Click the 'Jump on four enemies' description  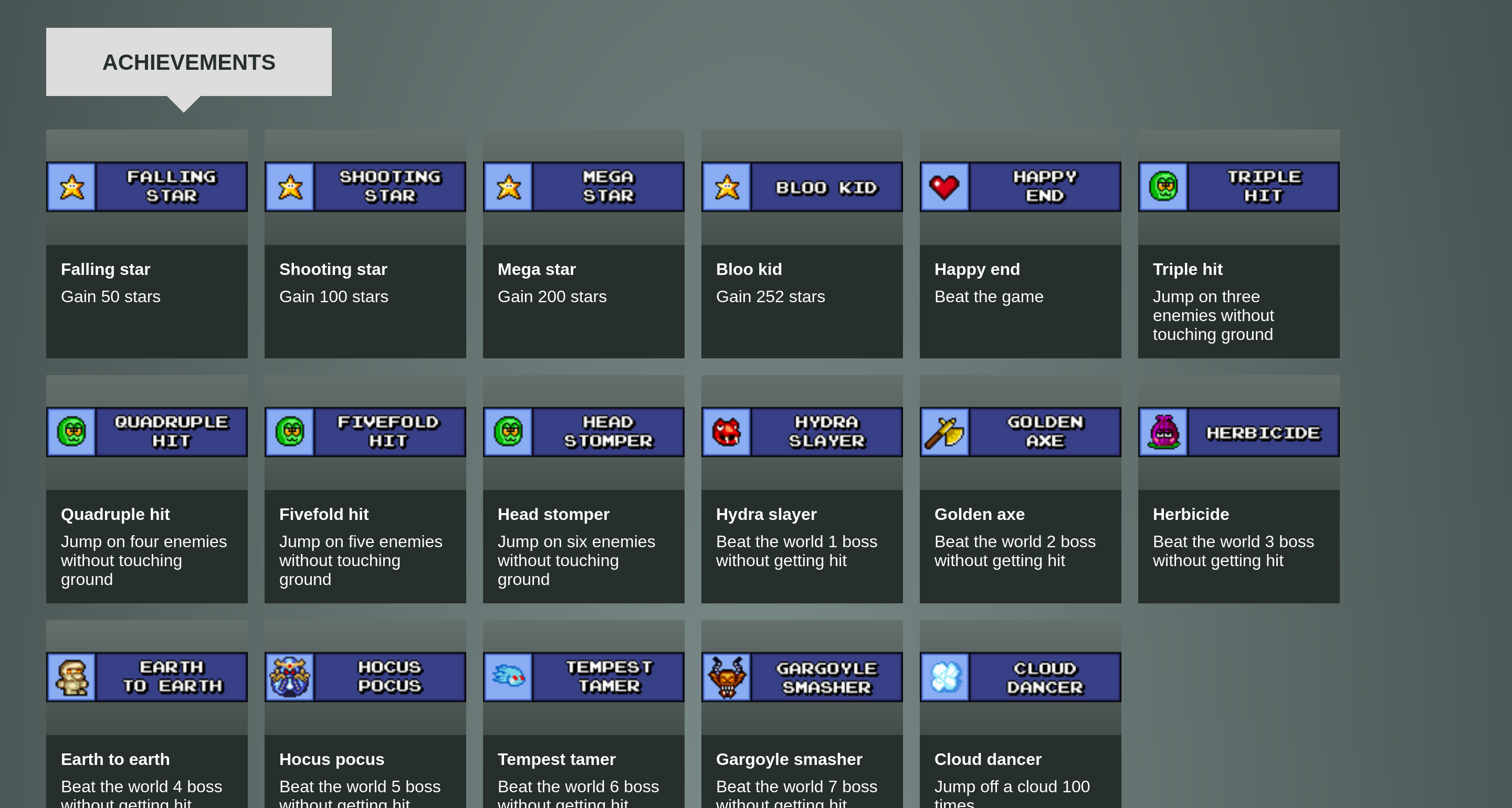pos(144,560)
